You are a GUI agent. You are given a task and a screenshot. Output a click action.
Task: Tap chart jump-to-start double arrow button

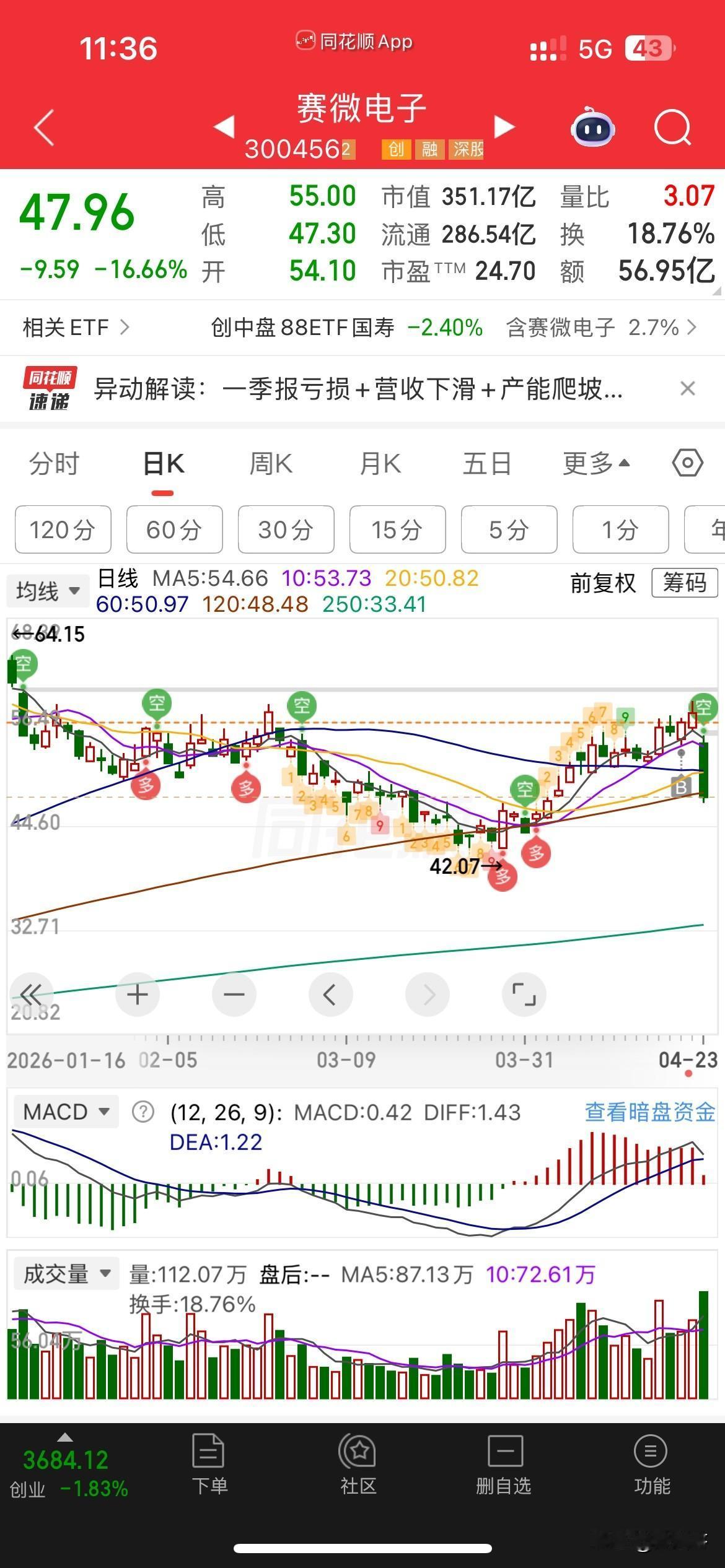pos(30,995)
